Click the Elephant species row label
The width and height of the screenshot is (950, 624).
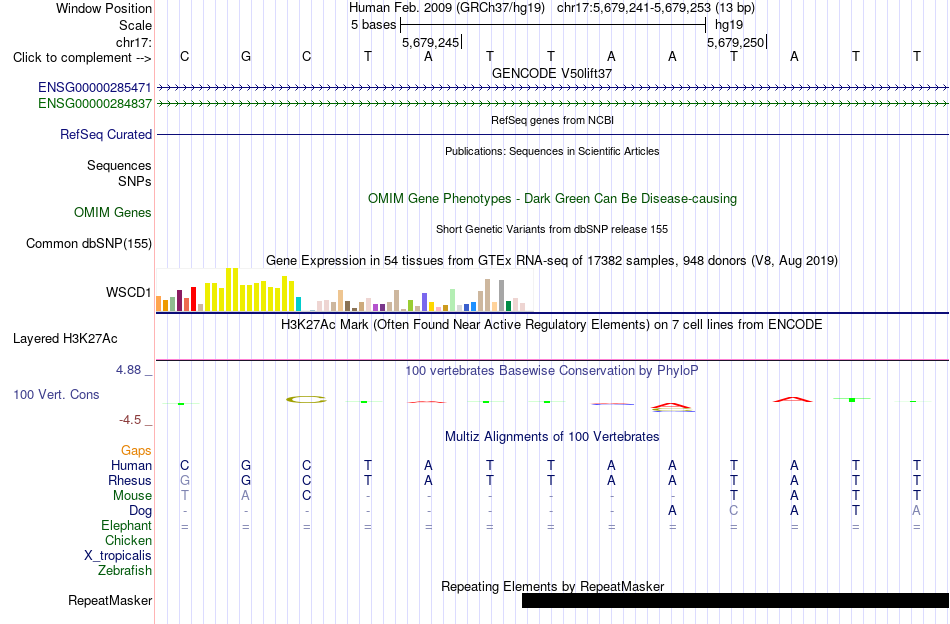[x=127, y=525]
